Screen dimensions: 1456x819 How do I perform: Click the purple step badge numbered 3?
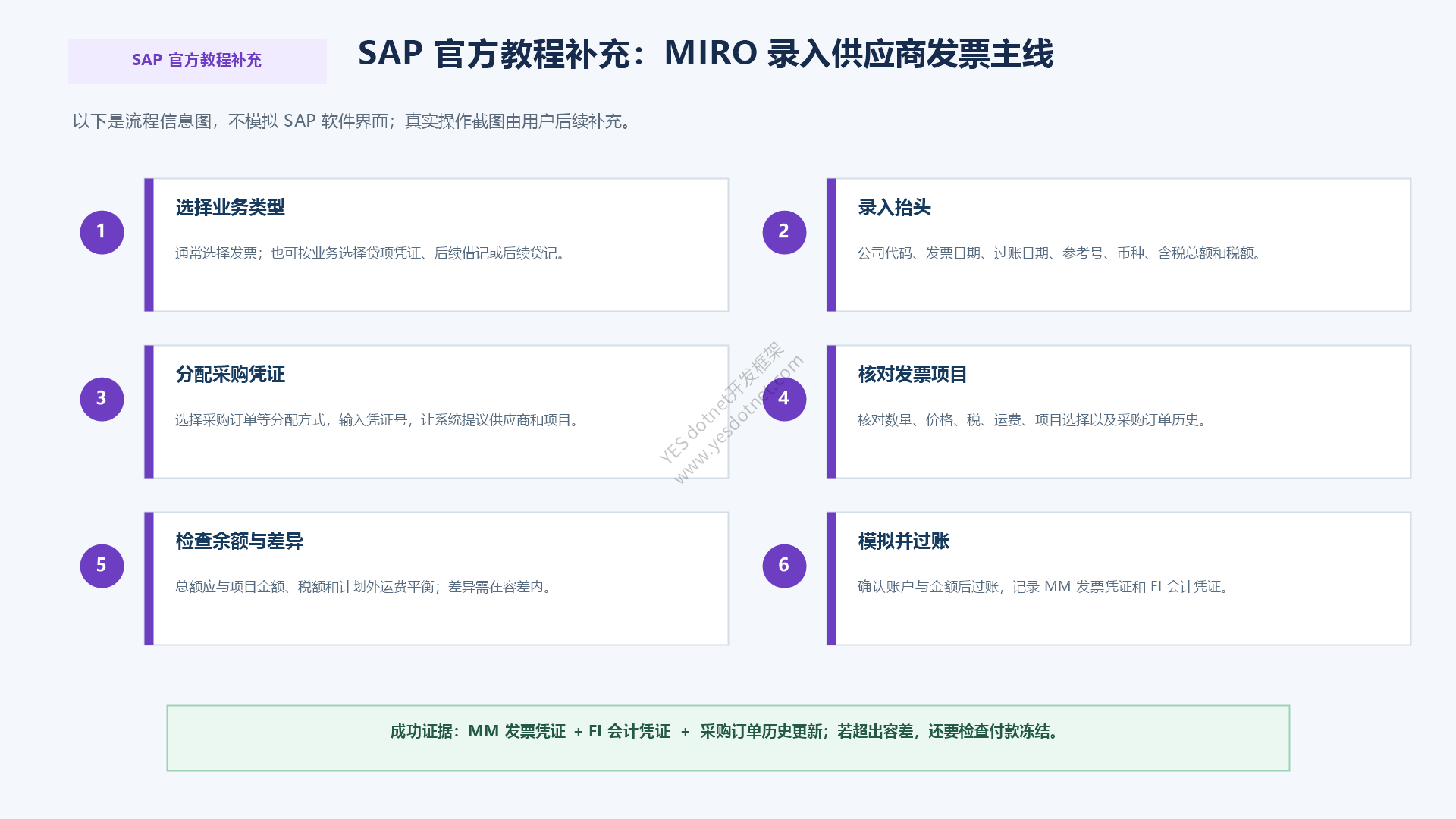[102, 399]
